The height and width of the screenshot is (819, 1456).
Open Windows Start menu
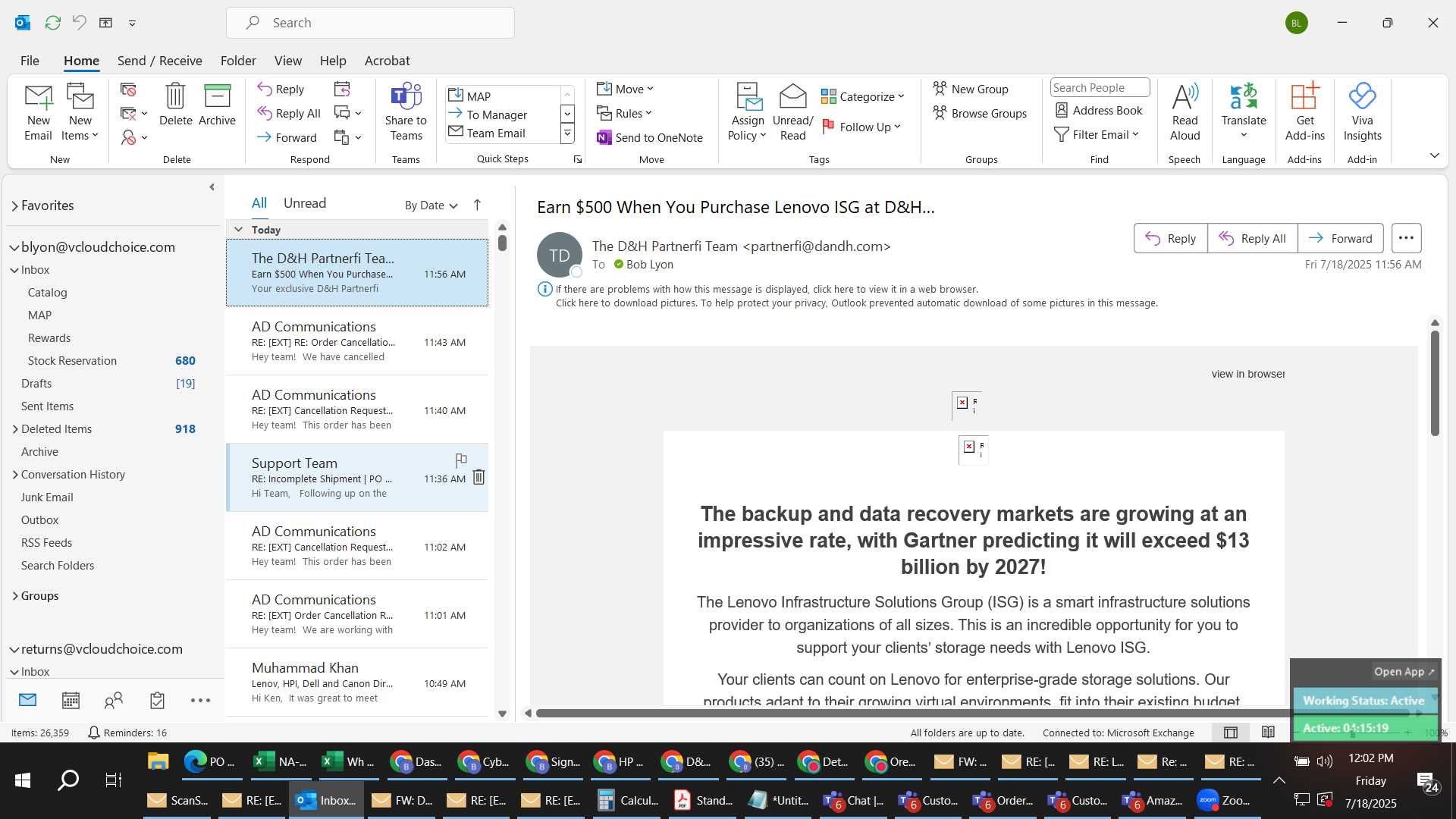pos(23,780)
